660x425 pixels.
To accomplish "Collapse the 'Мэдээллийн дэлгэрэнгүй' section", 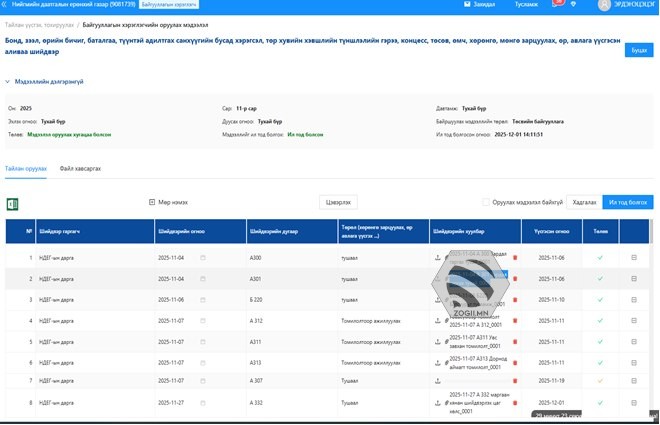I will (8, 82).
